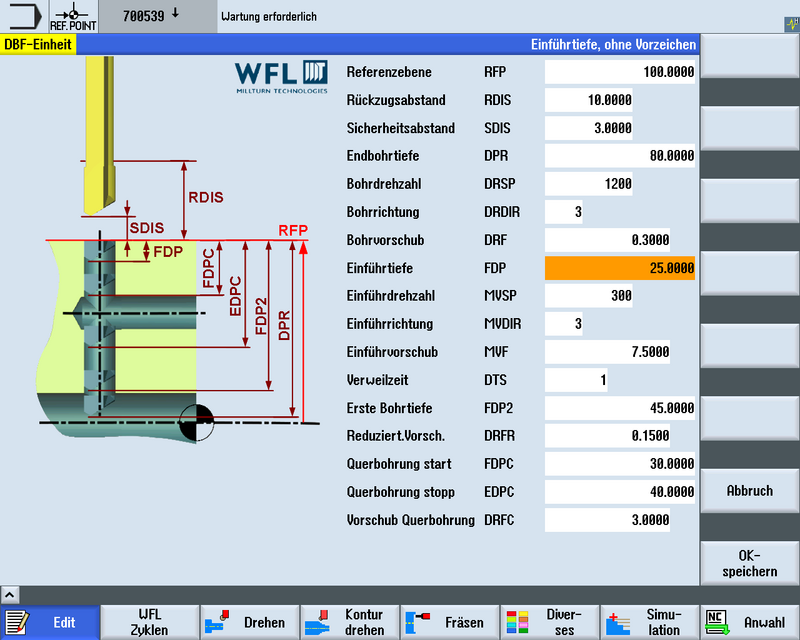Image resolution: width=800 pixels, height=640 pixels.
Task: Select the Edit pencil icon
Action: 18,621
